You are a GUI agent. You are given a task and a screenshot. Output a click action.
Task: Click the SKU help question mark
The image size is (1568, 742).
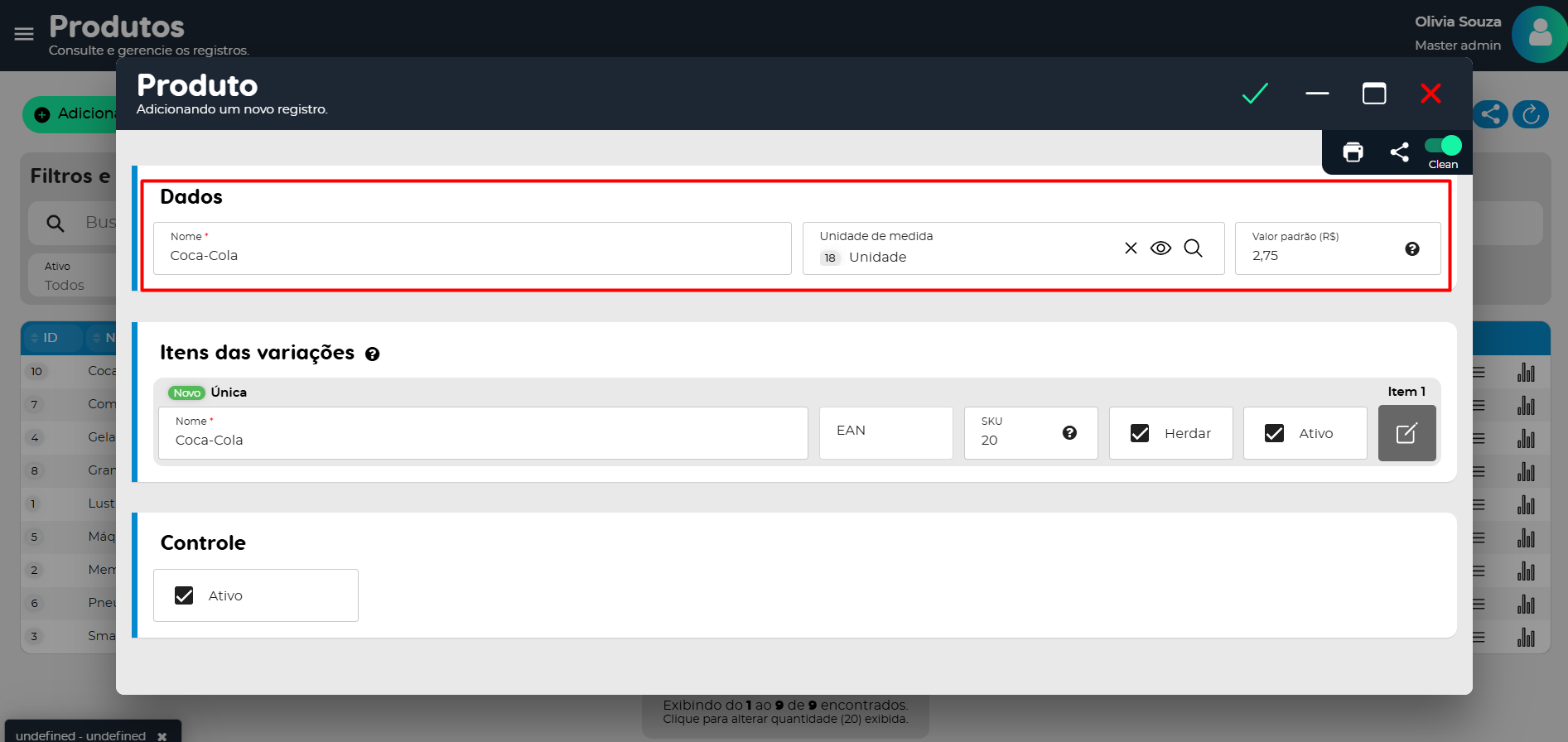[1069, 433]
